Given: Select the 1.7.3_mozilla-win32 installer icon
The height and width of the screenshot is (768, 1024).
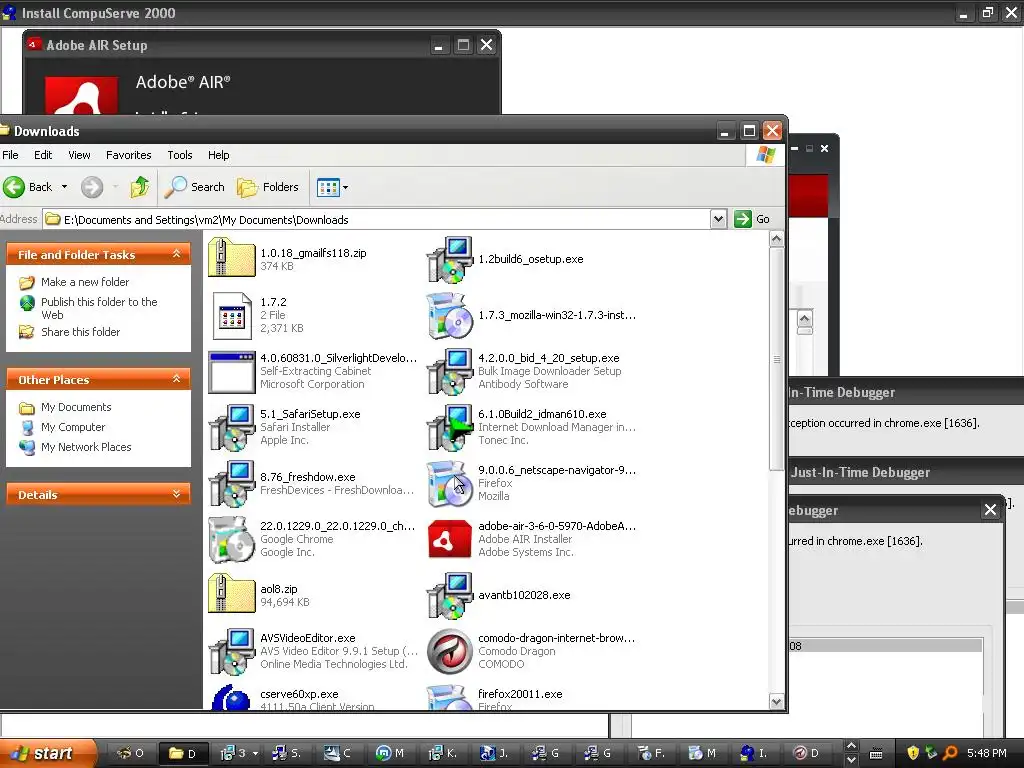Looking at the screenshot, I should click(449, 315).
